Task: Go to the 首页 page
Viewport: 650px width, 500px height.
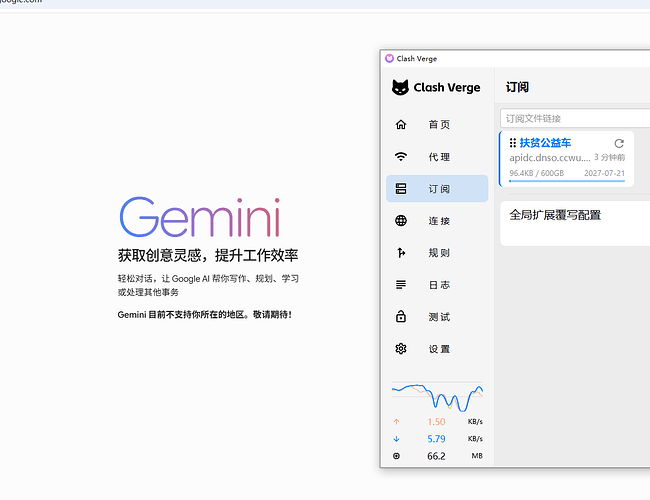Action: click(437, 124)
